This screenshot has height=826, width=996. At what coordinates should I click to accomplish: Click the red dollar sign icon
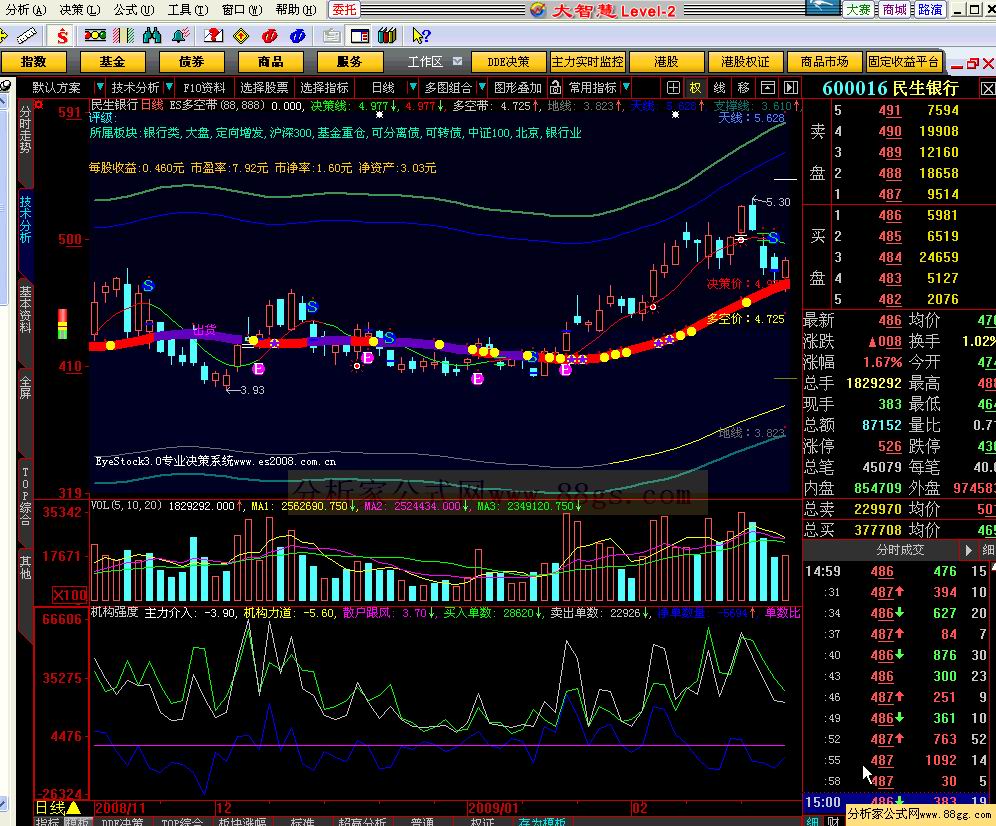click(62, 36)
